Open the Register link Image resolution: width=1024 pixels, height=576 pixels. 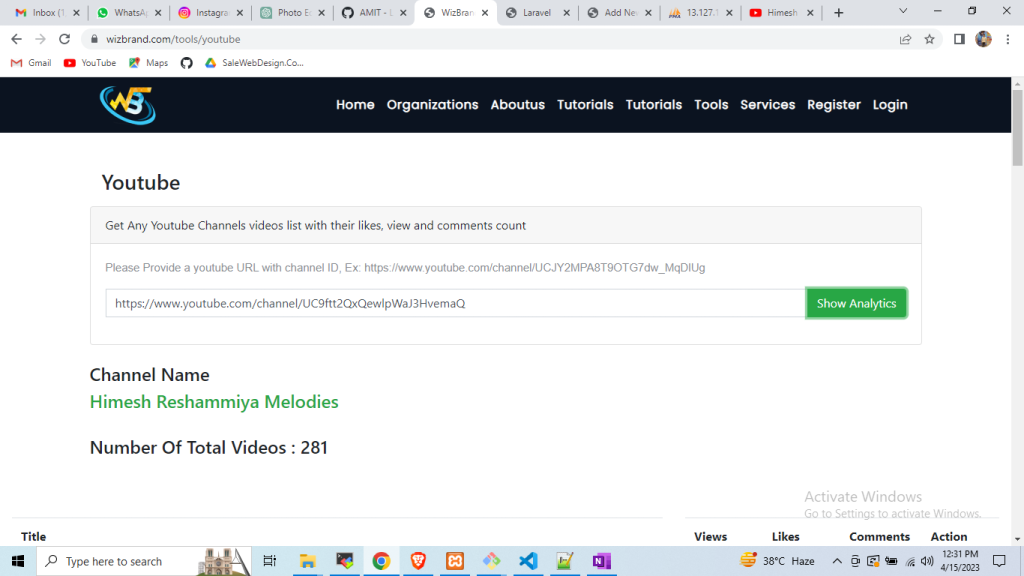point(833,105)
